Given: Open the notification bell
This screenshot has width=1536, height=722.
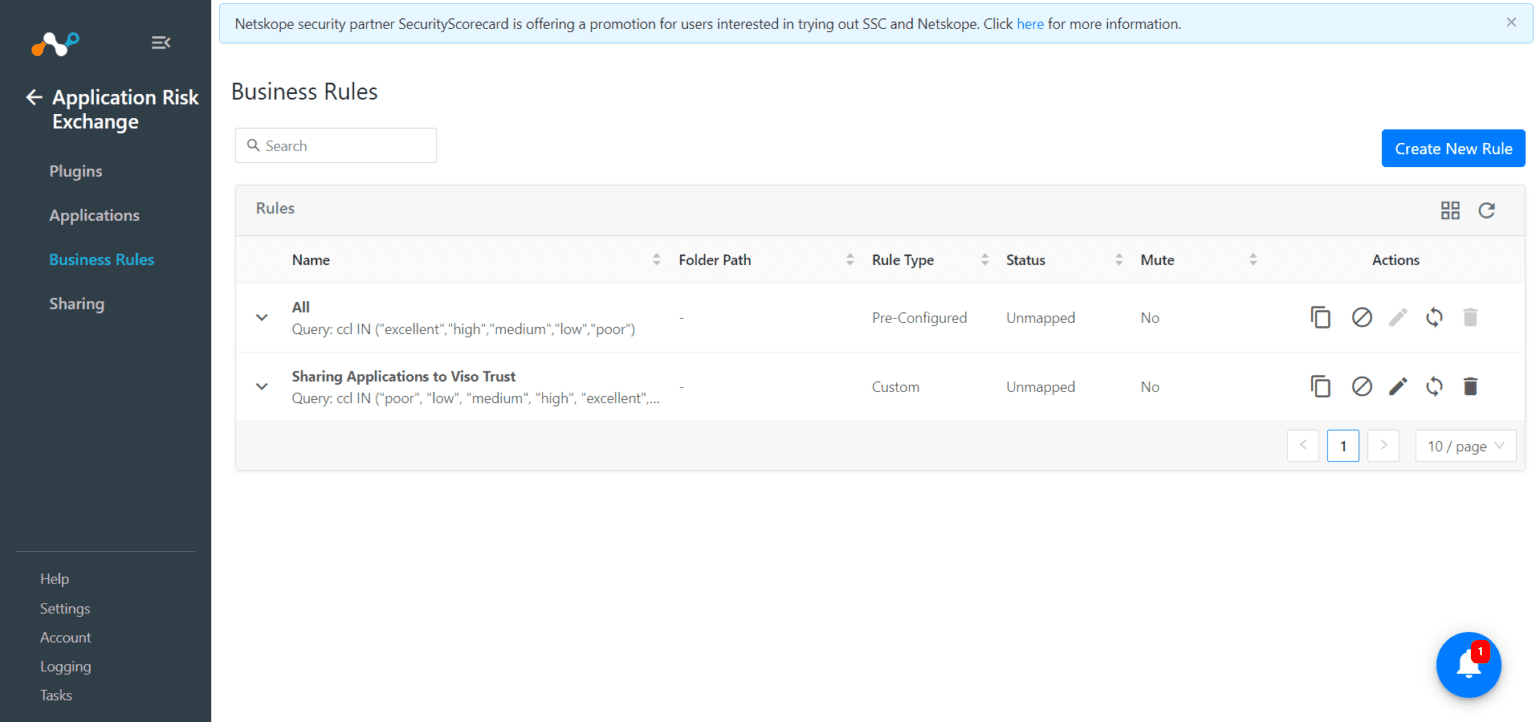Looking at the screenshot, I should click(x=1468, y=664).
